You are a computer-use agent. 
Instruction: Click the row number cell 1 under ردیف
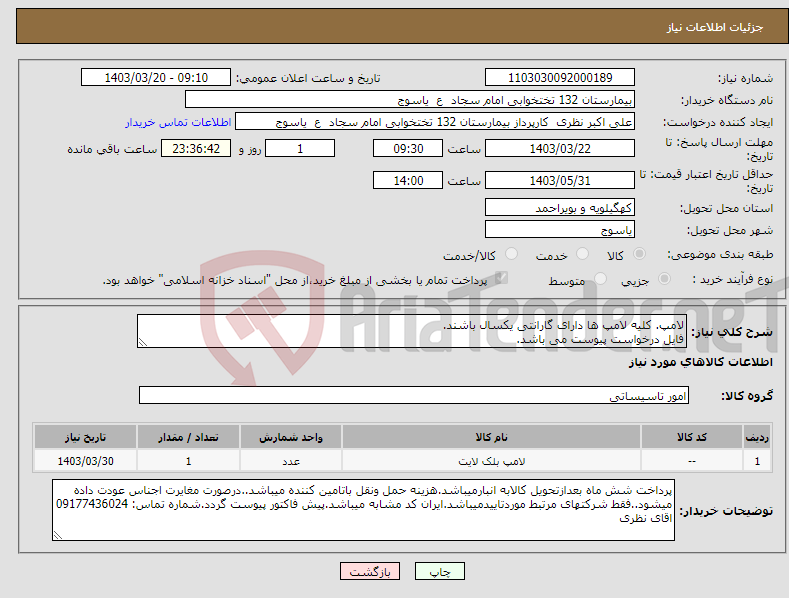[757, 461]
